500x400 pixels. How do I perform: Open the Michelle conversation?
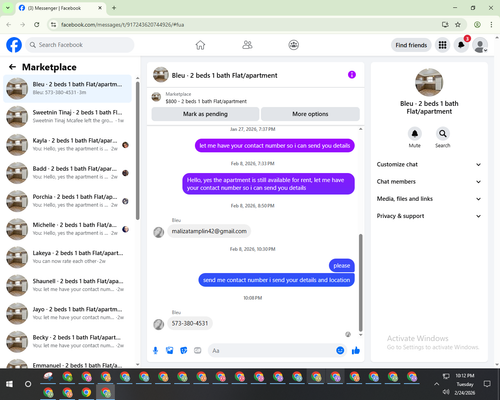click(67, 229)
